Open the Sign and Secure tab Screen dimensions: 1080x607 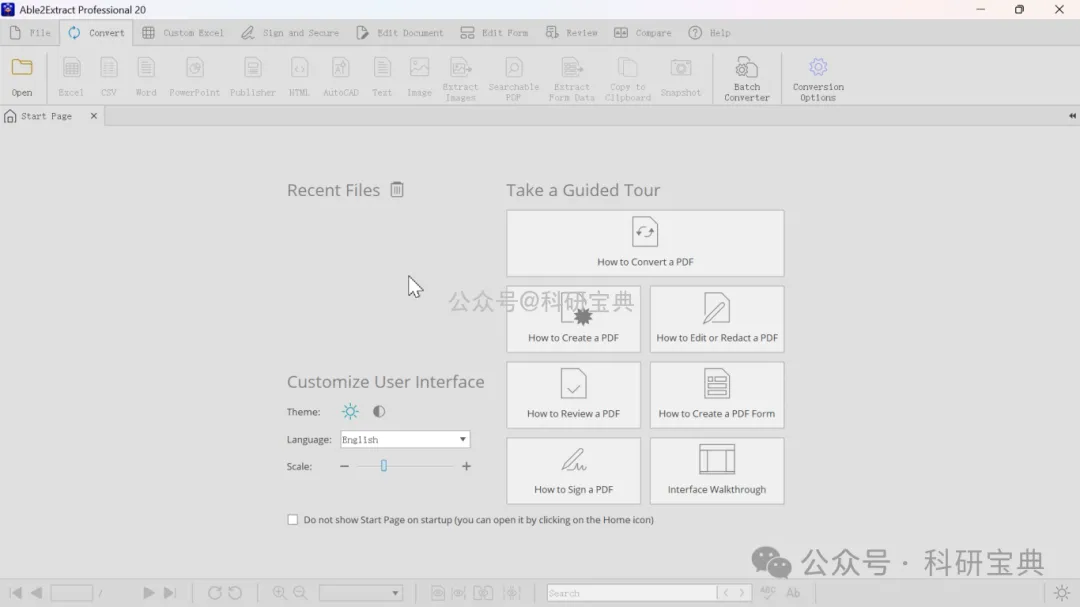click(x=290, y=32)
